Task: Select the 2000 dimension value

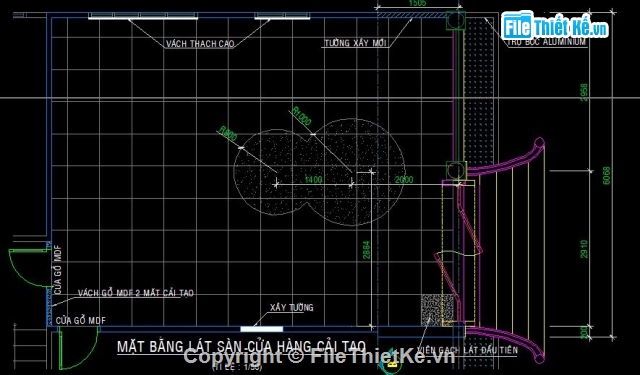Action: [404, 180]
